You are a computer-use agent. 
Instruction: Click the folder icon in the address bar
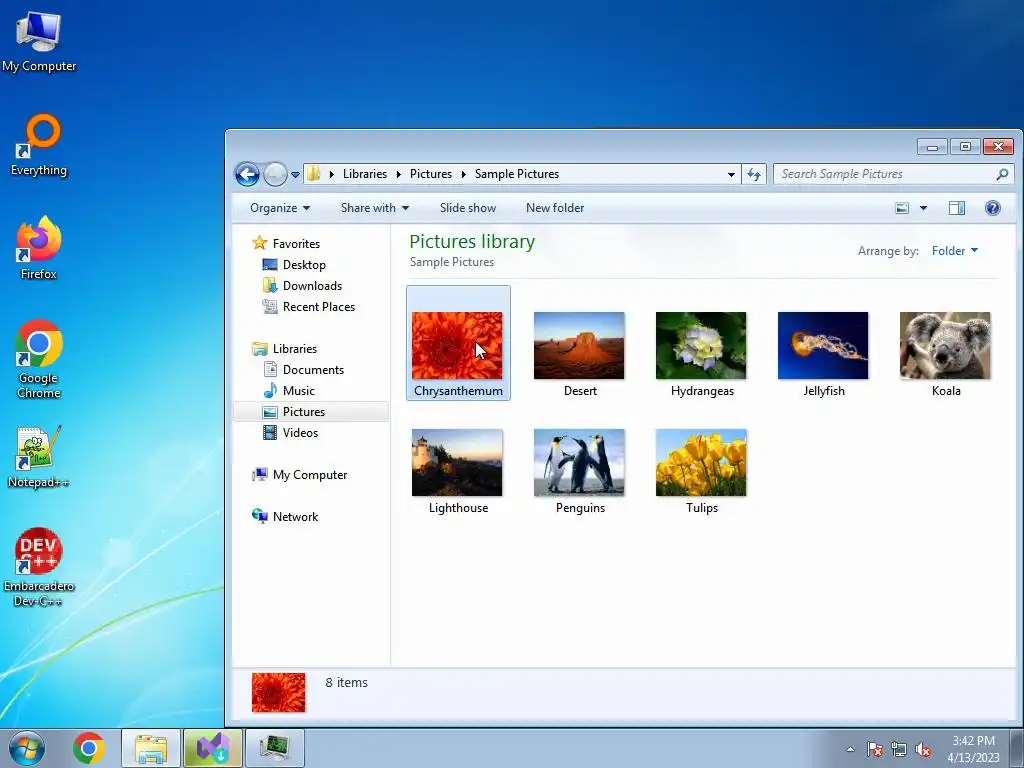pos(313,174)
